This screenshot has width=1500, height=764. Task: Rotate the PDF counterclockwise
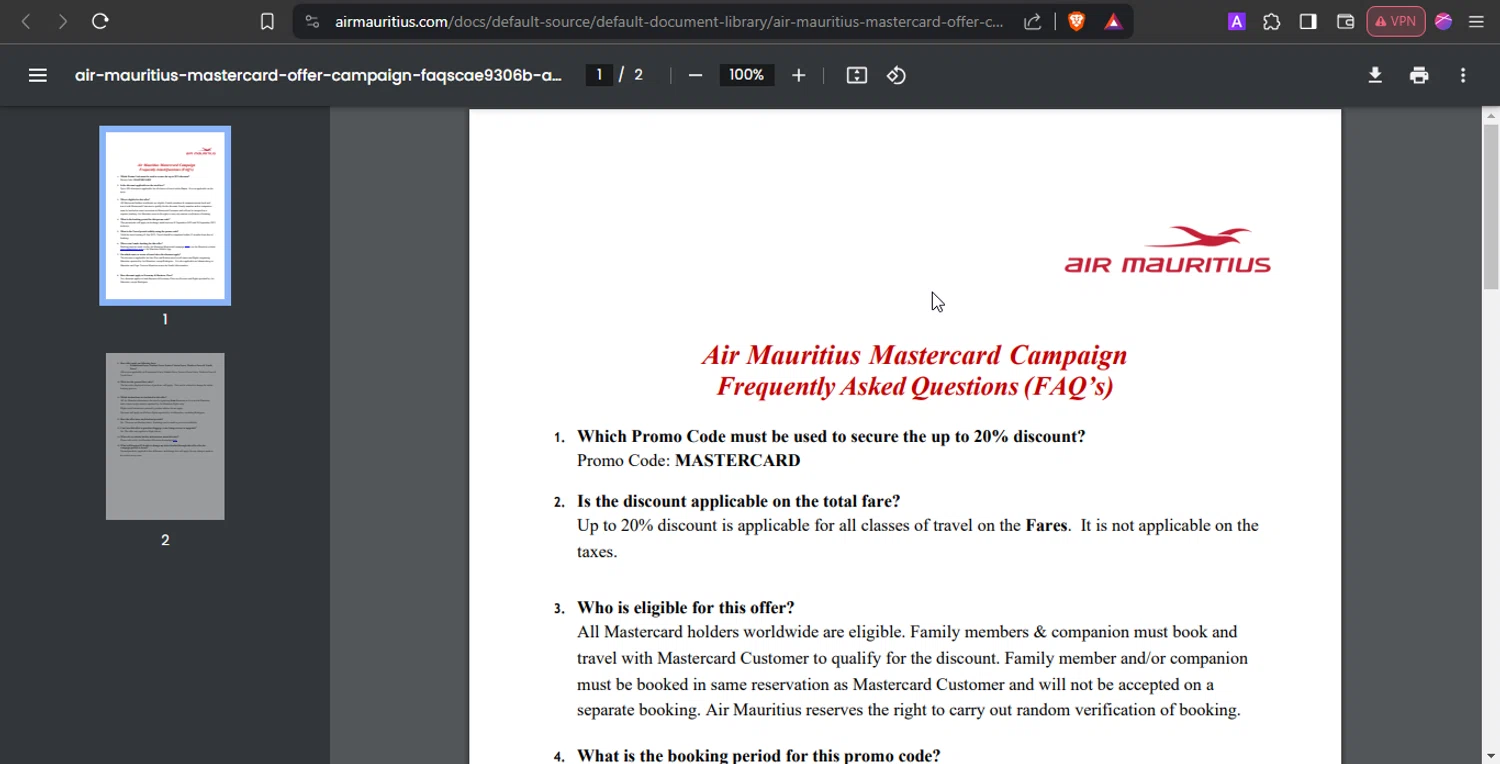click(x=896, y=75)
